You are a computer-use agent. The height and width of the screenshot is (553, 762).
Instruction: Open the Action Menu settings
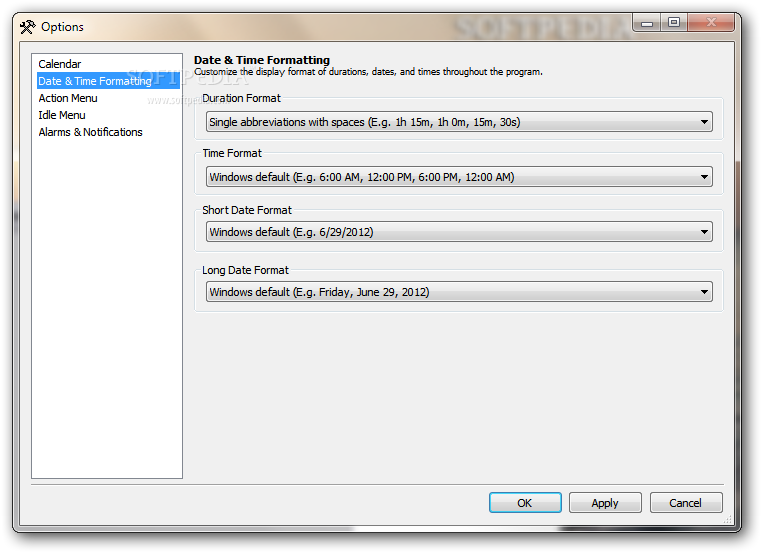click(x=68, y=98)
